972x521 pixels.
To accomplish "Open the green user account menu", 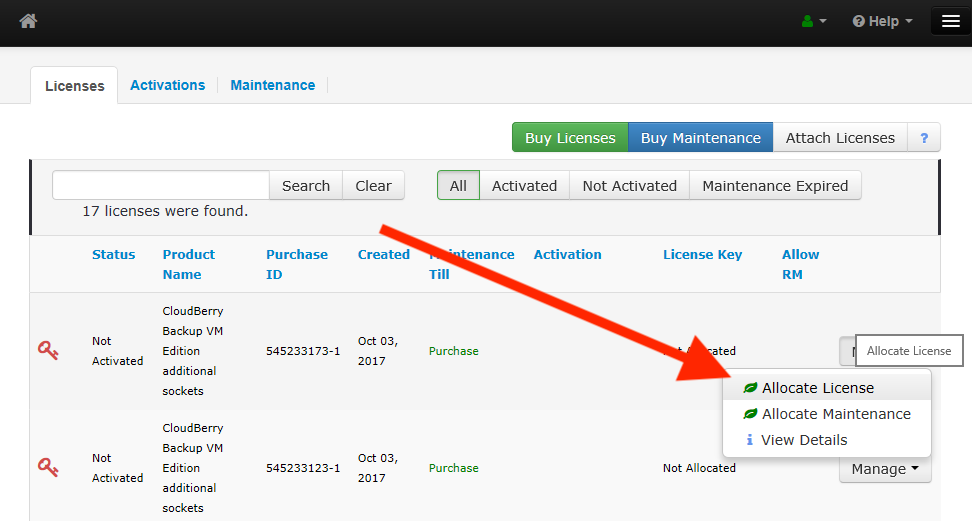I will (x=814, y=21).
